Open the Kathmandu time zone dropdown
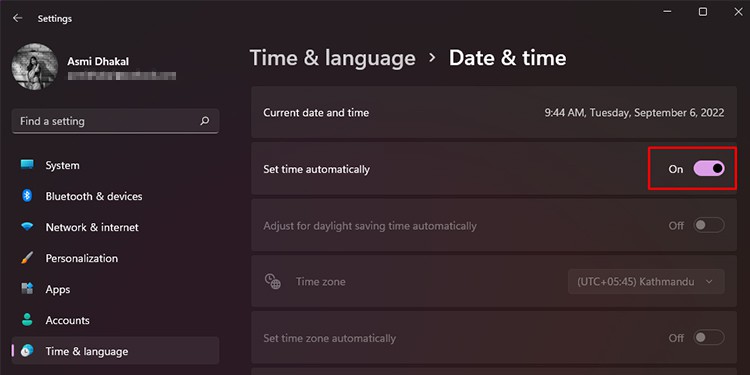The image size is (750, 375). pyautogui.click(x=646, y=281)
